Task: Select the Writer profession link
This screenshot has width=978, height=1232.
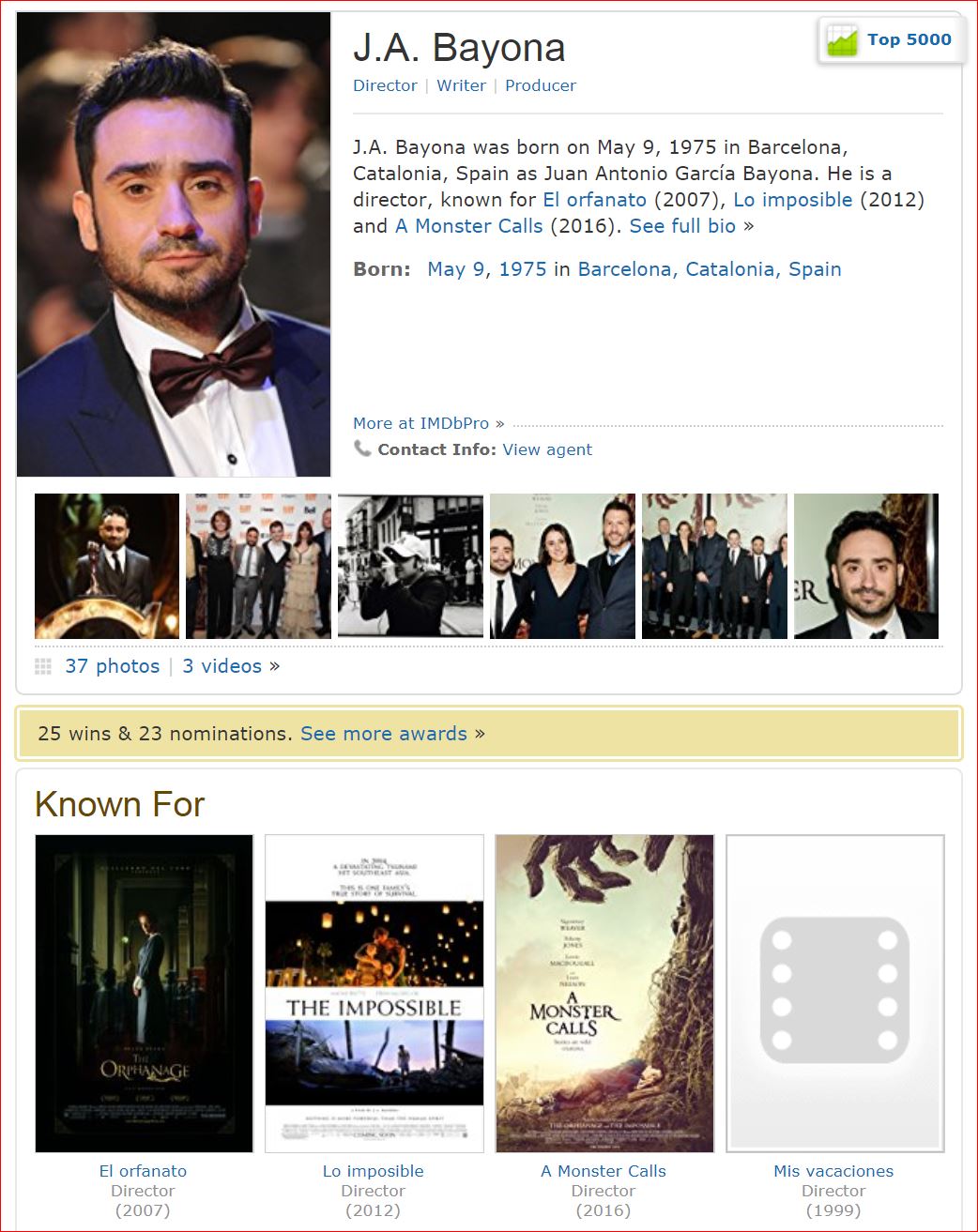Action: [461, 85]
